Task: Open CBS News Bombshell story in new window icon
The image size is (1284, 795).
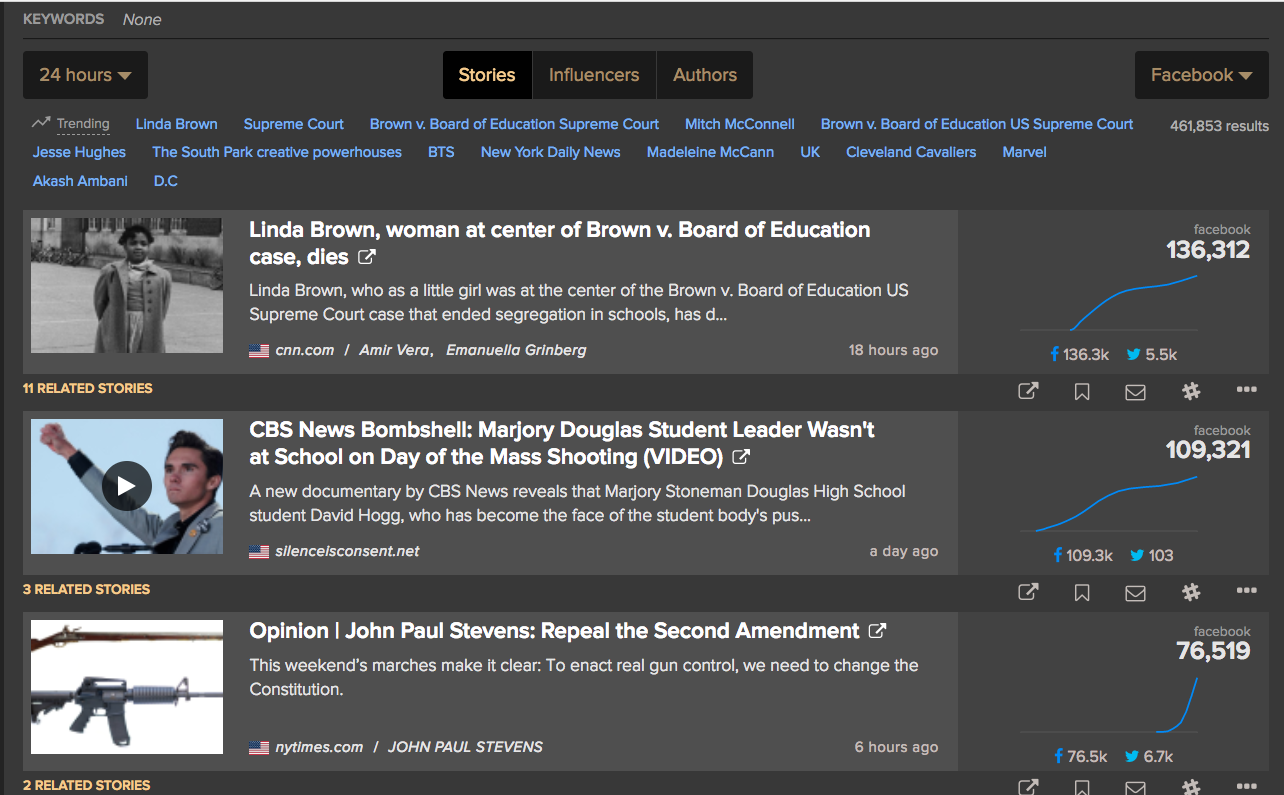Action: point(1028,592)
